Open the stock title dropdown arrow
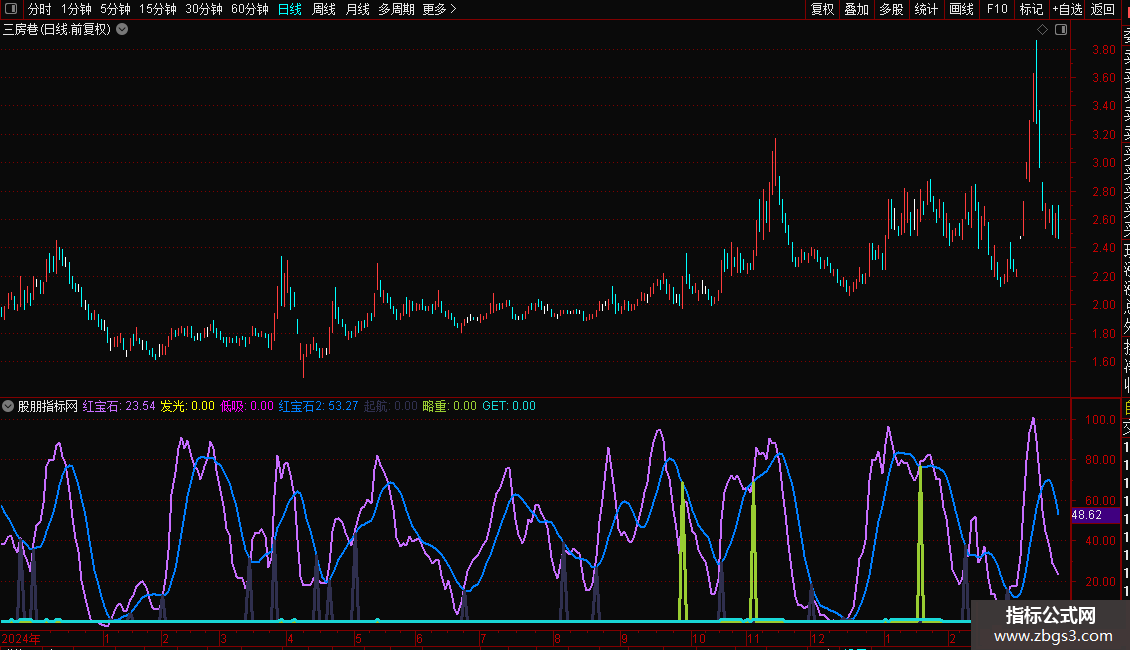The width and height of the screenshot is (1130, 650). (123, 30)
